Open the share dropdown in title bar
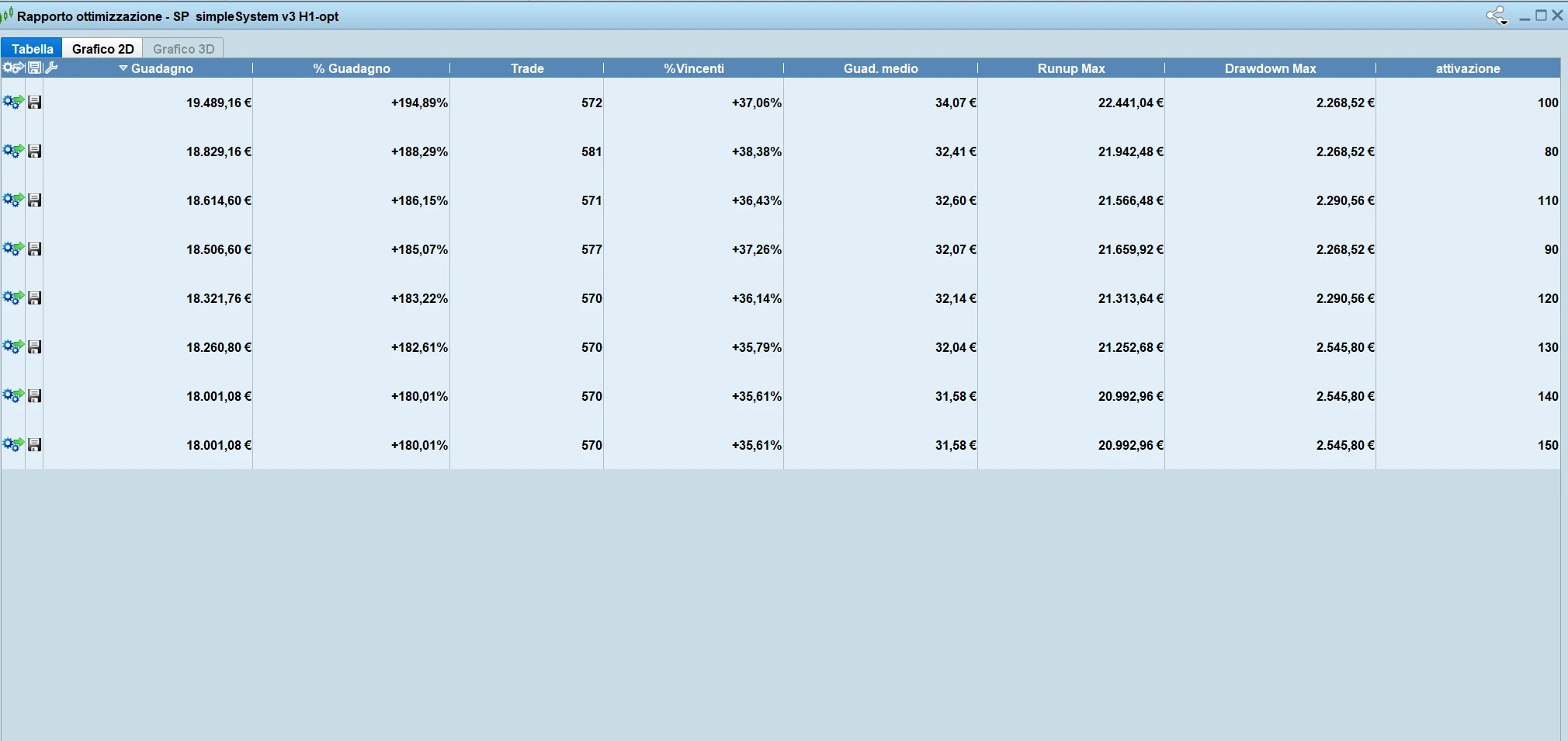 click(1497, 16)
